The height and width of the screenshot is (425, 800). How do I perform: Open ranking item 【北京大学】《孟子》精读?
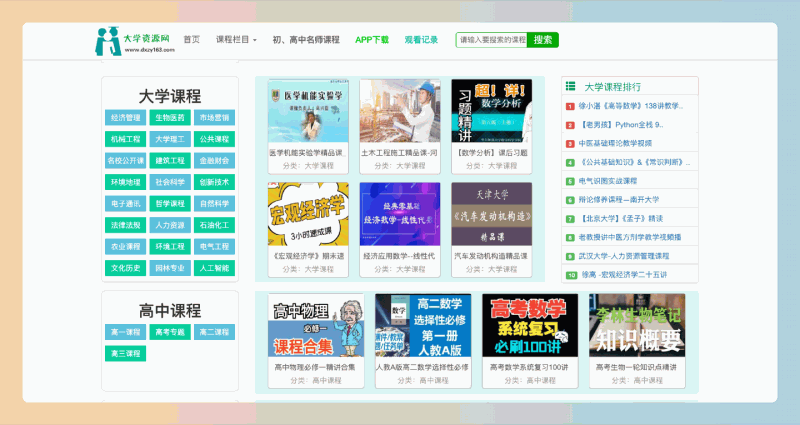pyautogui.click(x=621, y=218)
